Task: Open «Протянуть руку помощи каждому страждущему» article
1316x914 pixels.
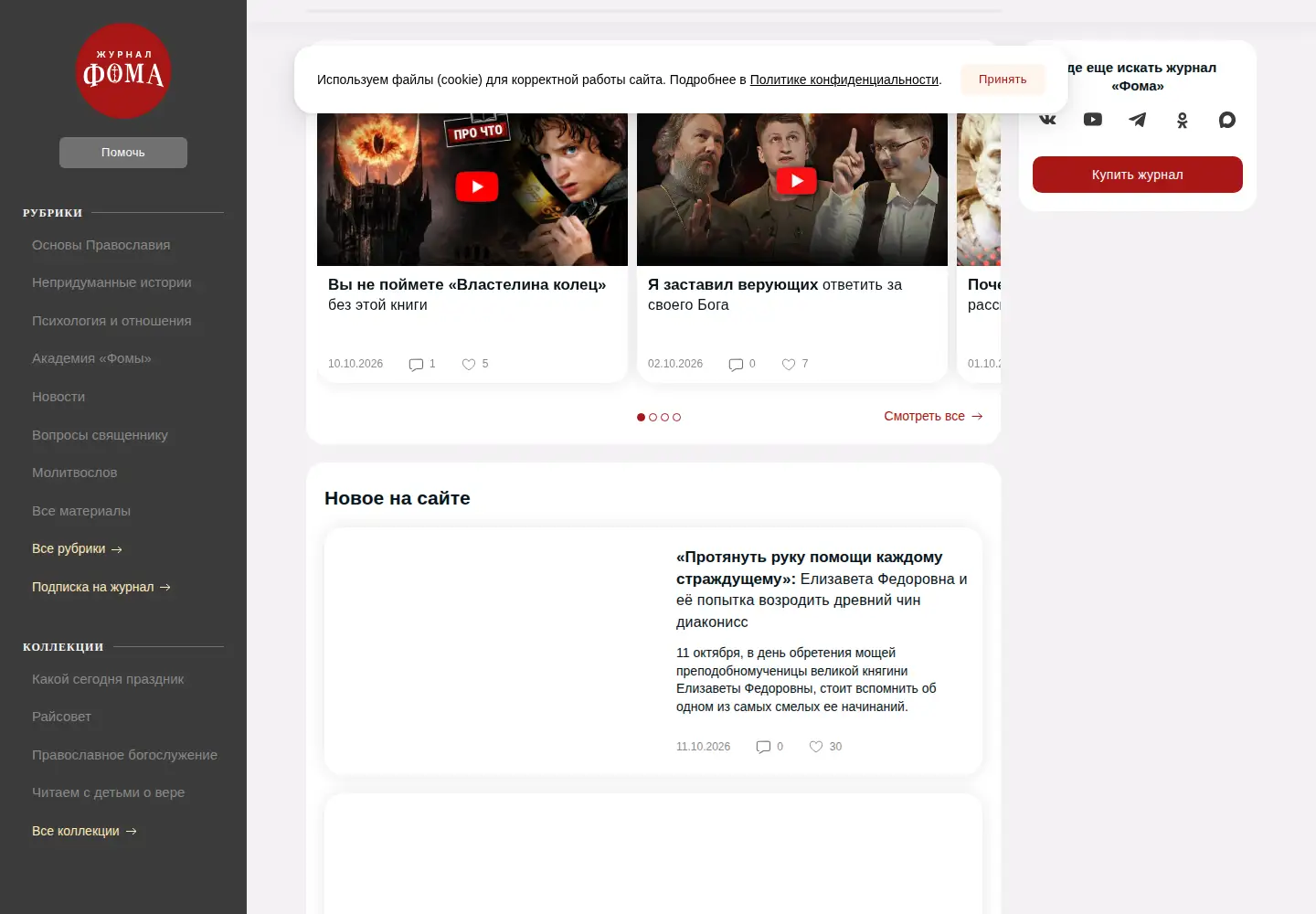Action: pyautogui.click(x=822, y=590)
